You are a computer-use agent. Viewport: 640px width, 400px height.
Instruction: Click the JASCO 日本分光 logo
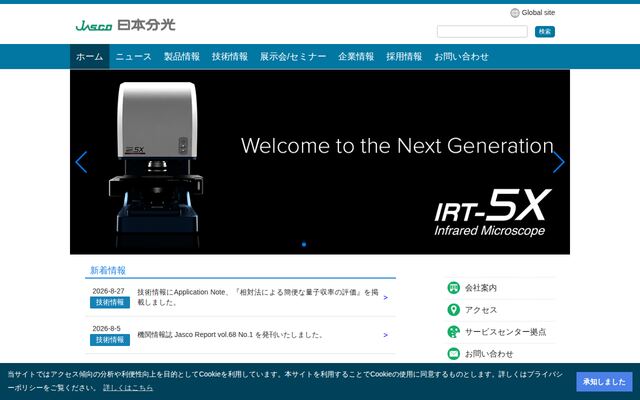pos(125,25)
